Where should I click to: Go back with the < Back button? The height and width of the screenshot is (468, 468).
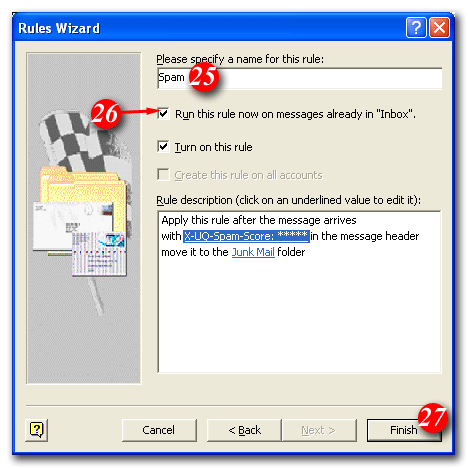tap(244, 430)
